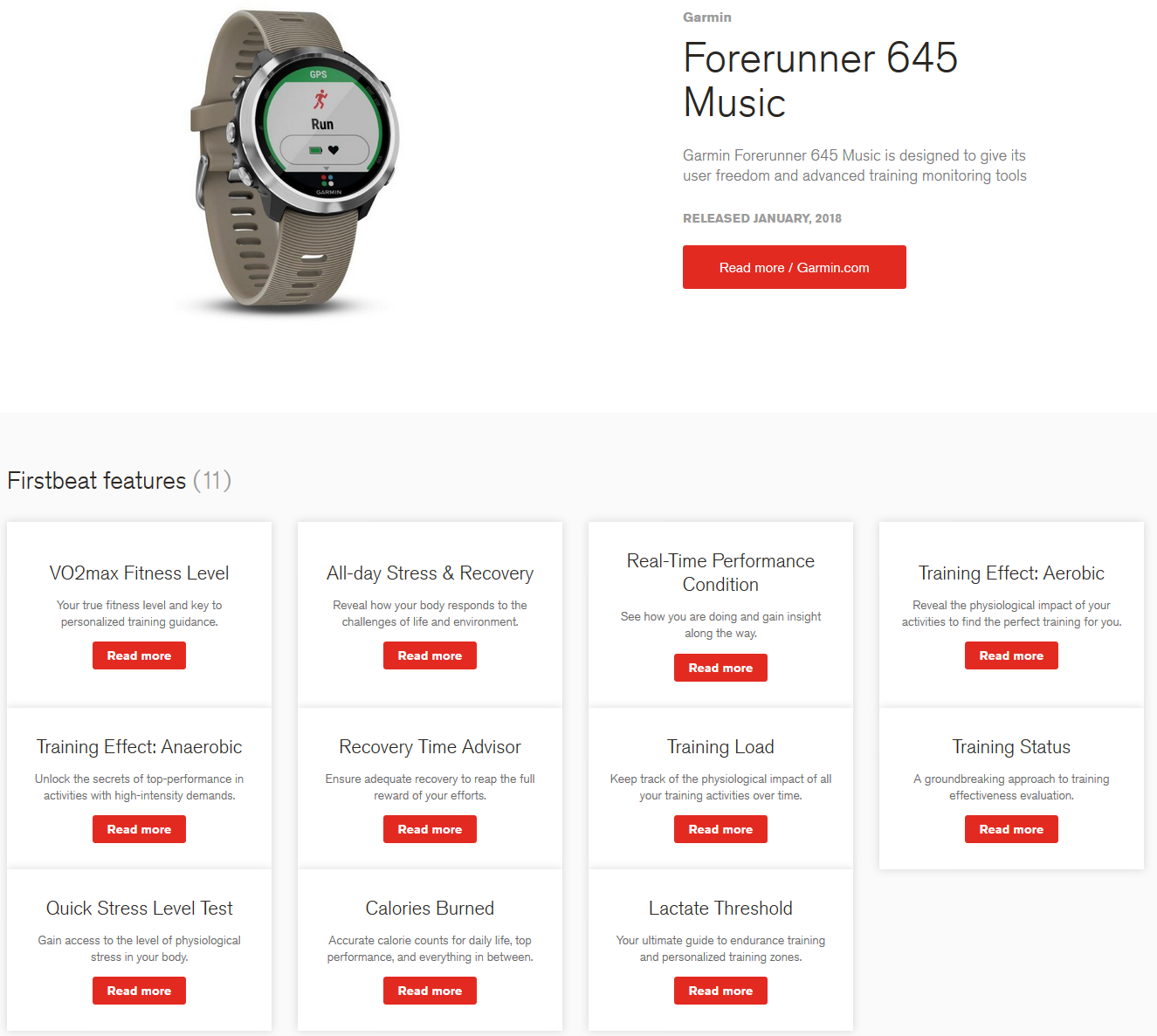The image size is (1157, 1036).
Task: Click Read more under VO2max Fitness Level
Action: (x=139, y=655)
